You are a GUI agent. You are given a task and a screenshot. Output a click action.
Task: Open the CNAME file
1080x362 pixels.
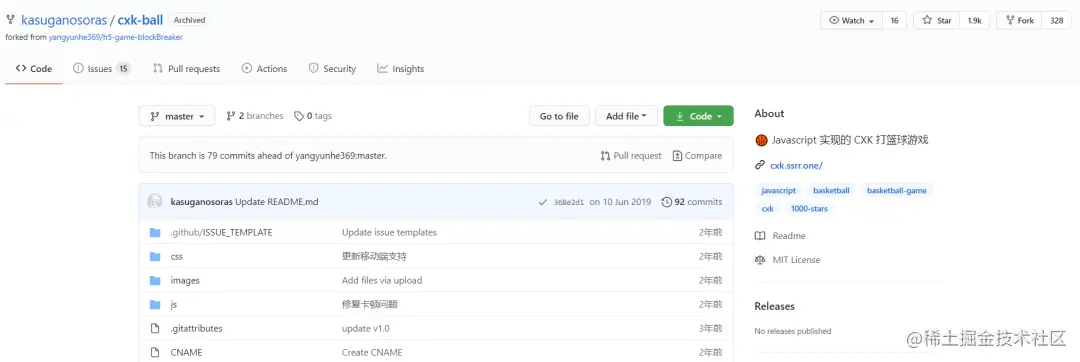[x=187, y=352]
